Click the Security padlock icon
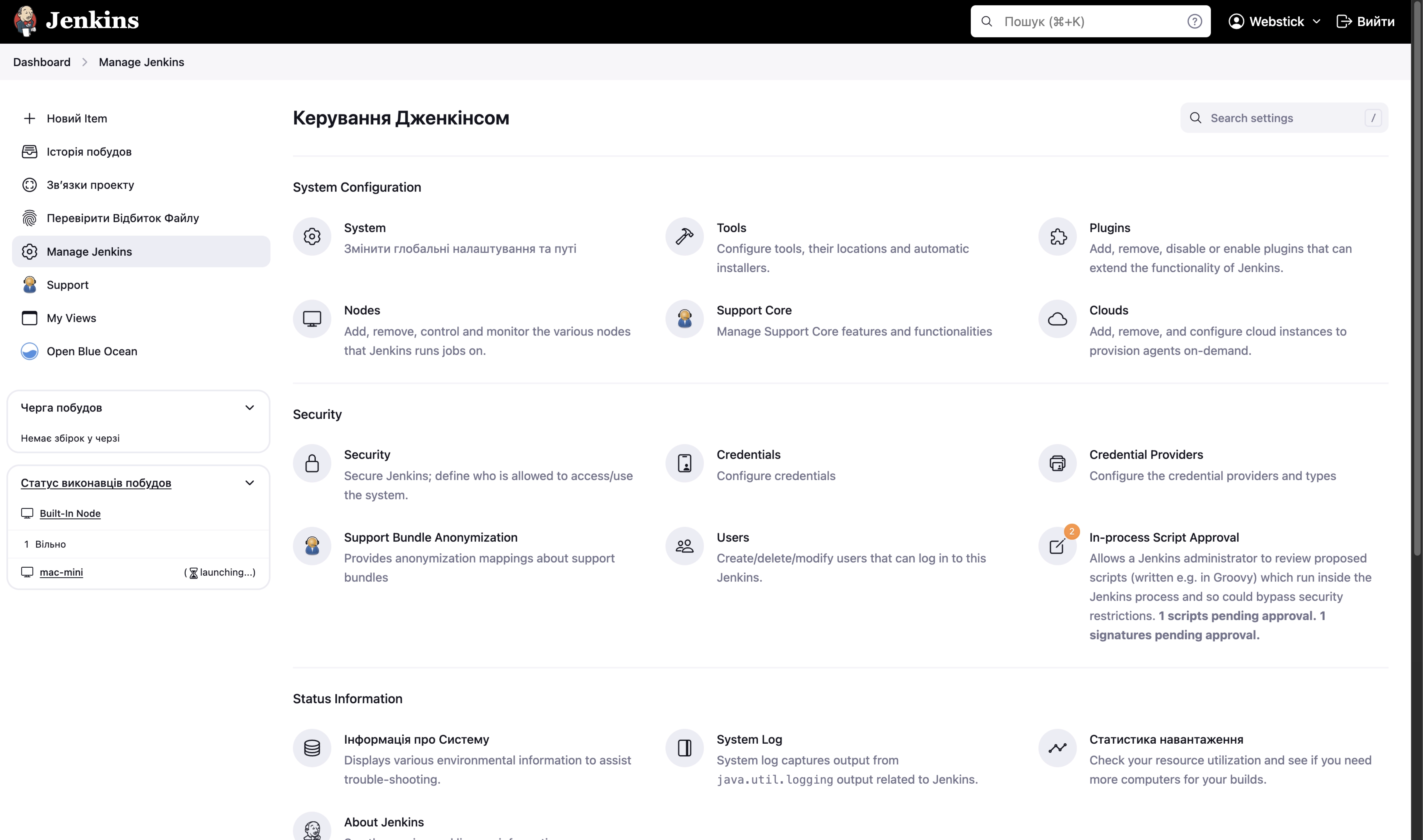The height and width of the screenshot is (840, 1423). [312, 464]
